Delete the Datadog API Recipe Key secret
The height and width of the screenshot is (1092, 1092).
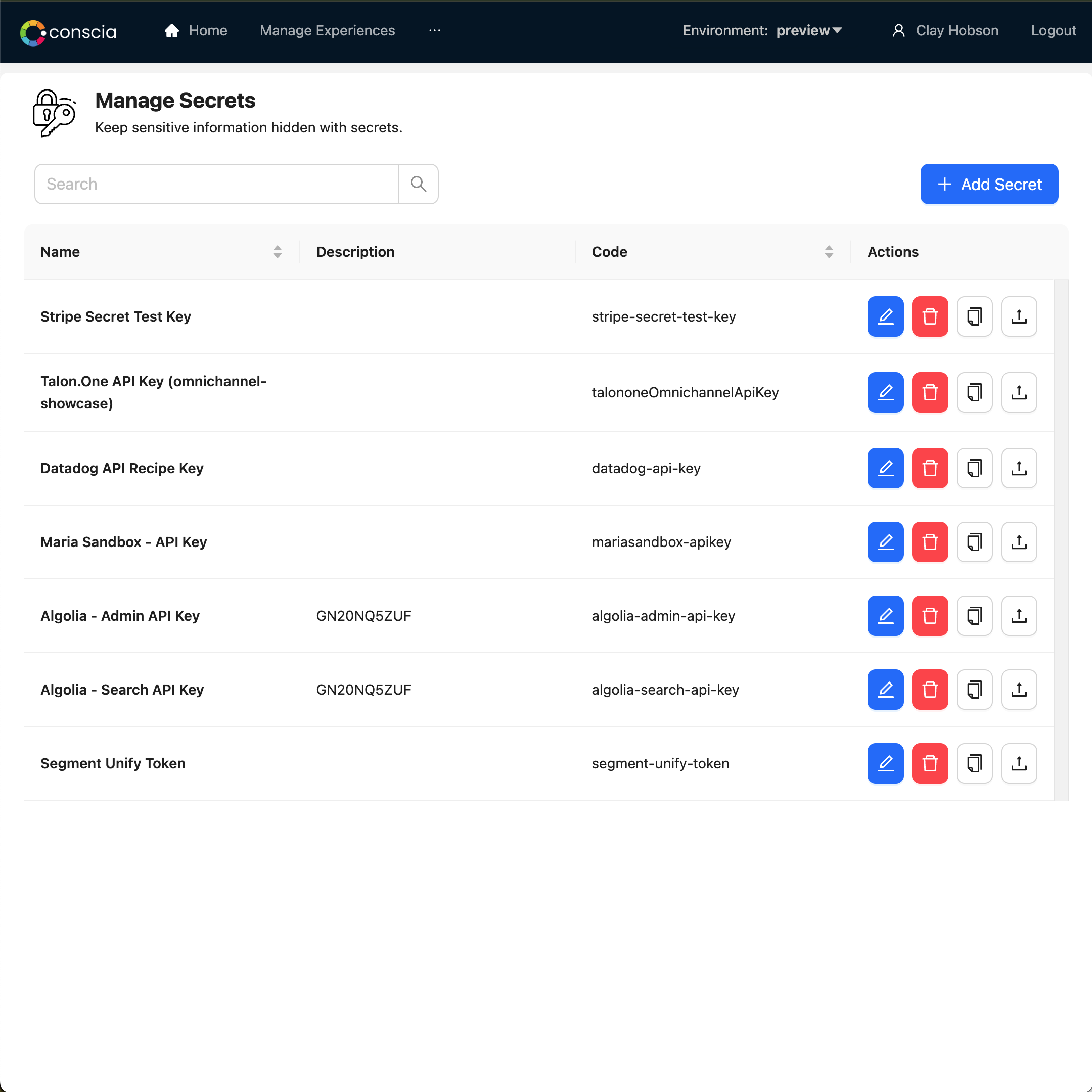point(930,468)
